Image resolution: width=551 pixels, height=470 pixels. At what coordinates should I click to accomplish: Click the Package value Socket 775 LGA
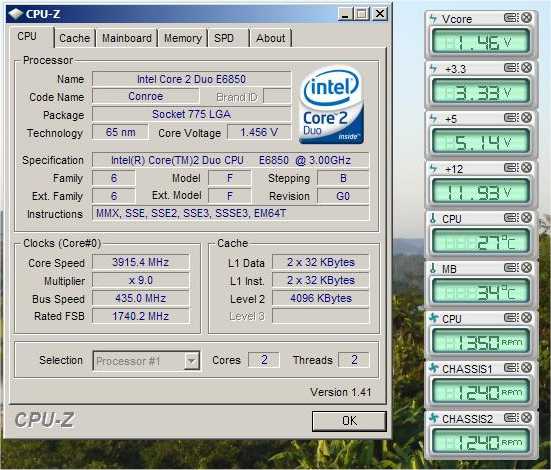pos(192,114)
